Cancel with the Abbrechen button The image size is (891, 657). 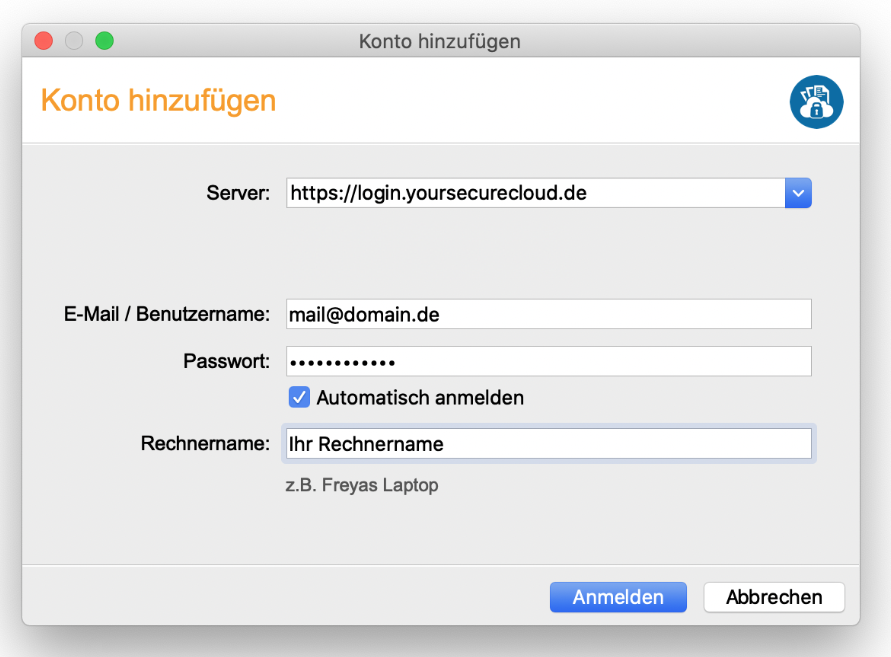(774, 597)
